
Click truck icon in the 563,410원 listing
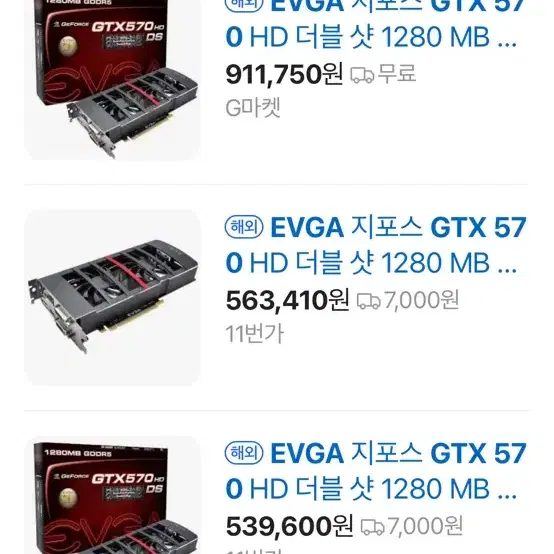pos(368,301)
